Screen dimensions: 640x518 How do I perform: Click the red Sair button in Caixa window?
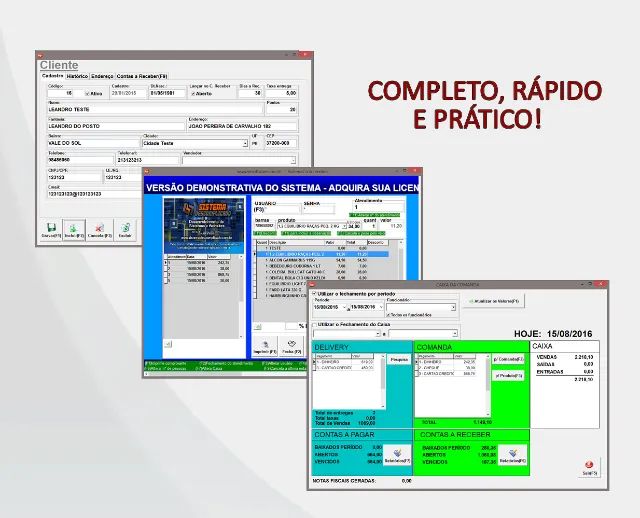coord(589,468)
